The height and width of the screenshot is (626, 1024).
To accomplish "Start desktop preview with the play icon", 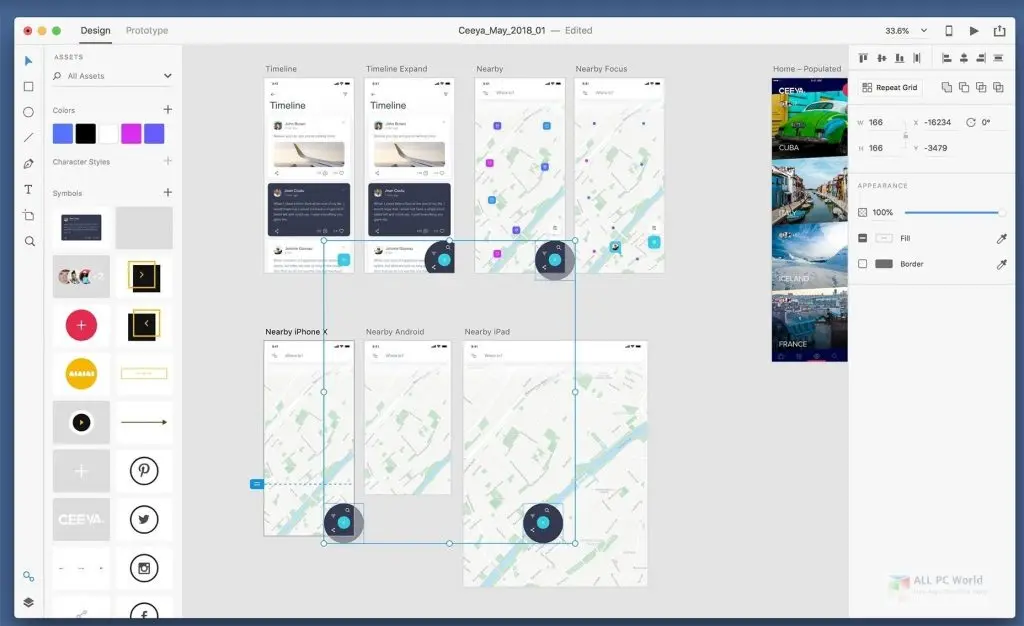I will point(974,30).
